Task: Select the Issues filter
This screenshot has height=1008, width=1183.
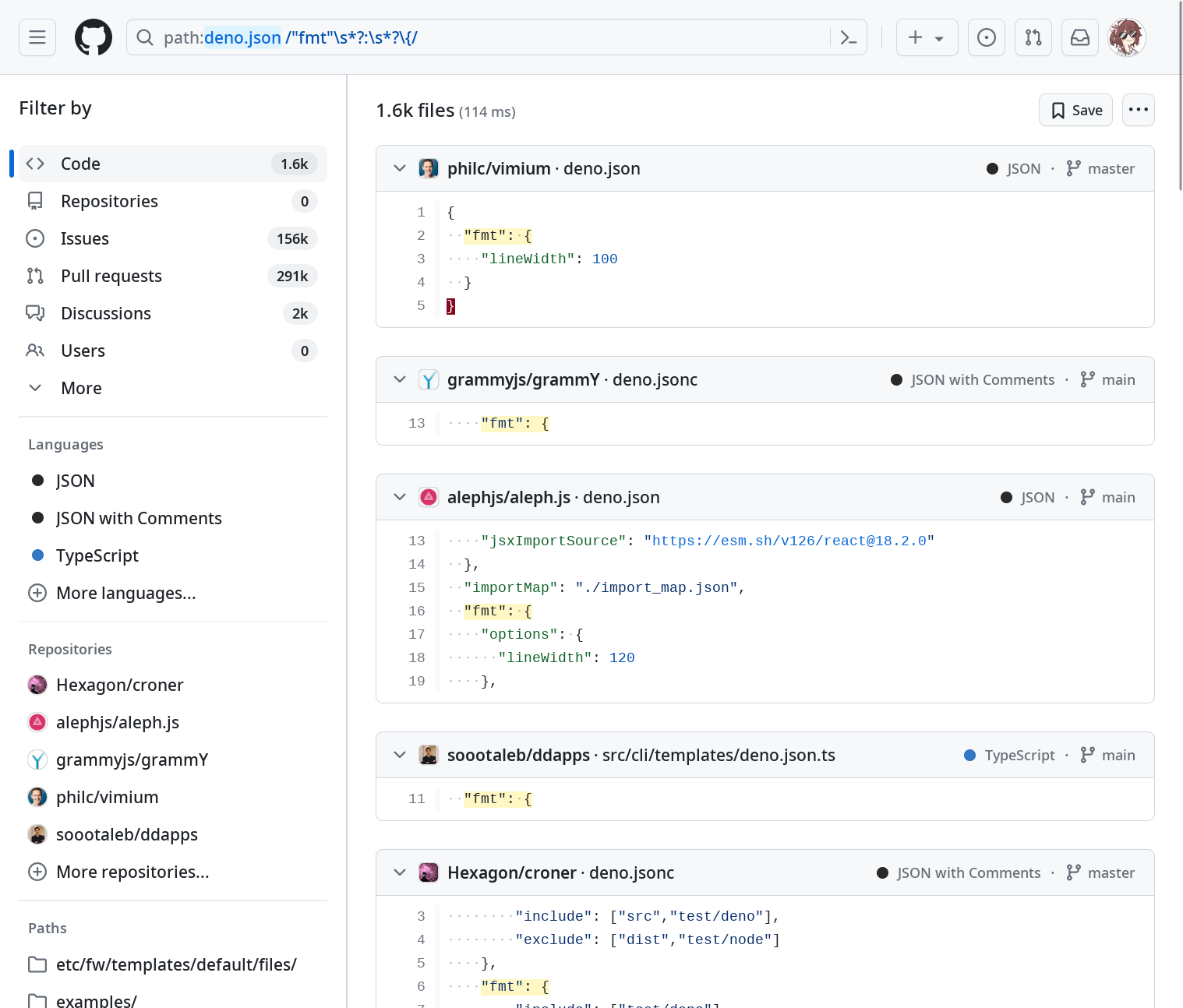Action: pos(173,238)
